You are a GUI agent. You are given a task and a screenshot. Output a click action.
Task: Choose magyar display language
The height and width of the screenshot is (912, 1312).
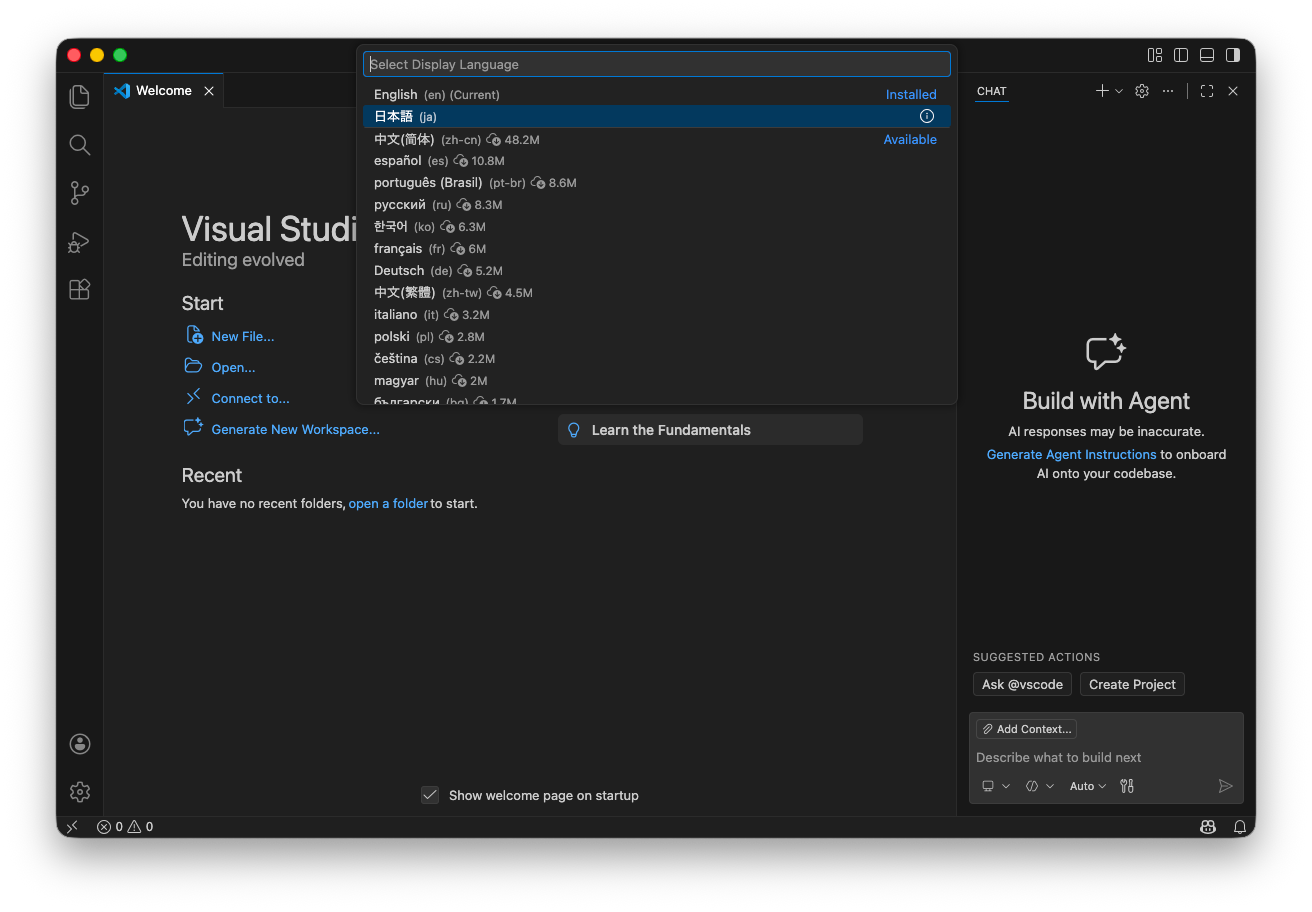pos(657,381)
